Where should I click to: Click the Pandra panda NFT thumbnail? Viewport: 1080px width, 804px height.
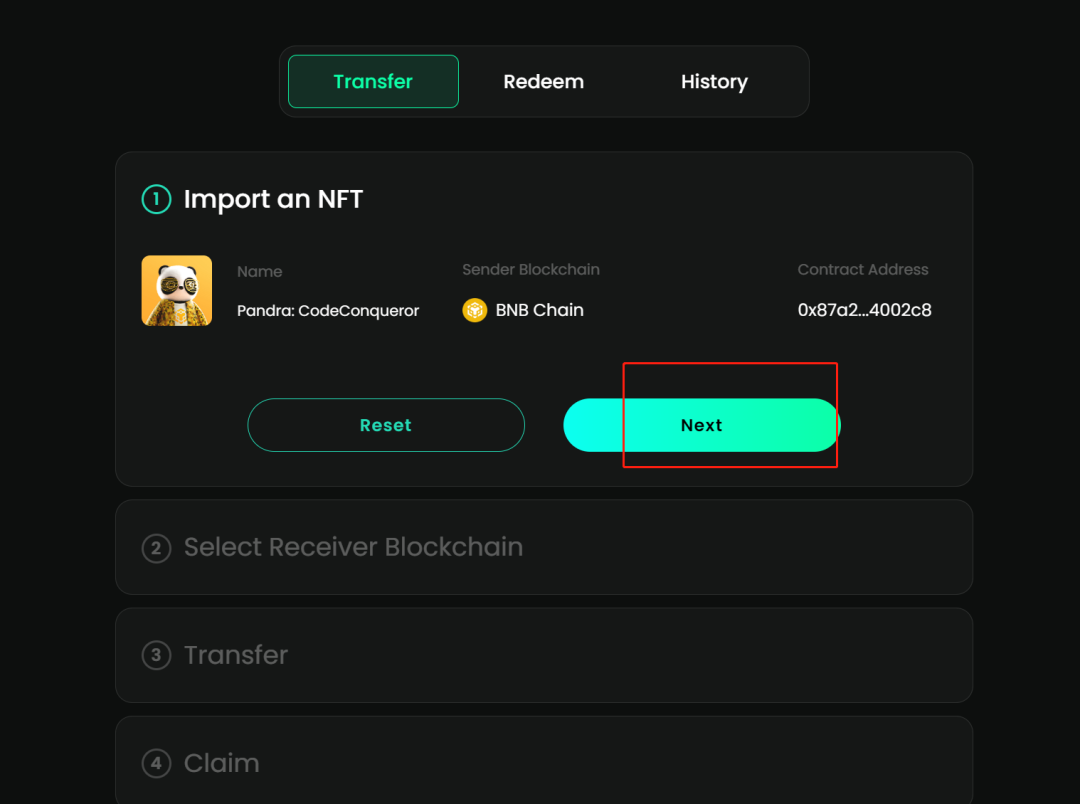176,291
